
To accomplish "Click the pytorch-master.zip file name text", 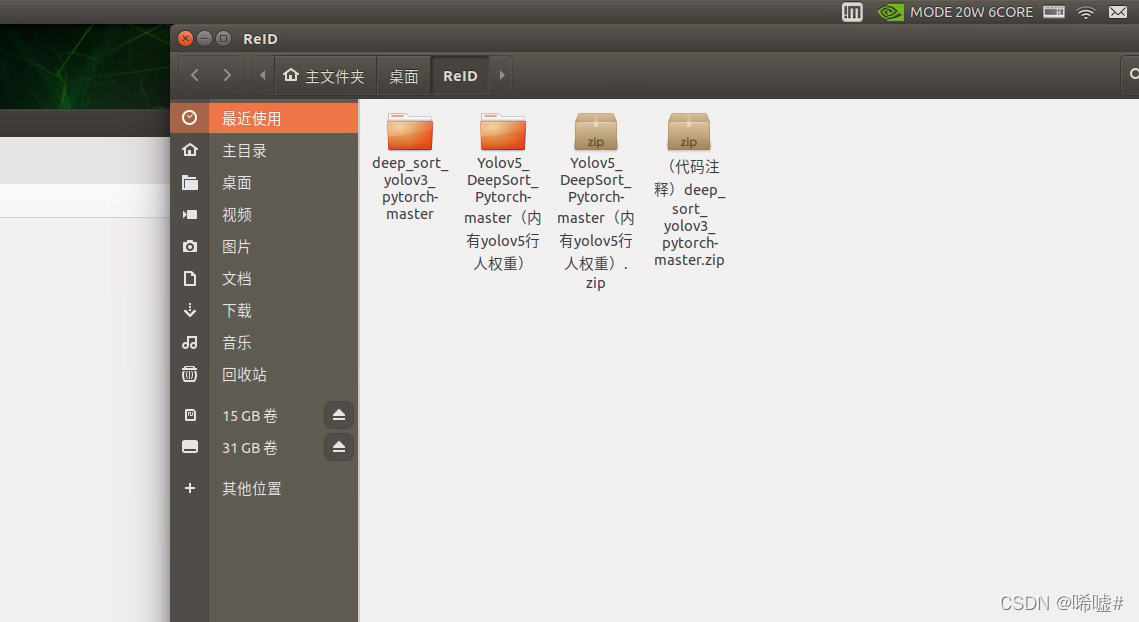I will click(x=689, y=251).
